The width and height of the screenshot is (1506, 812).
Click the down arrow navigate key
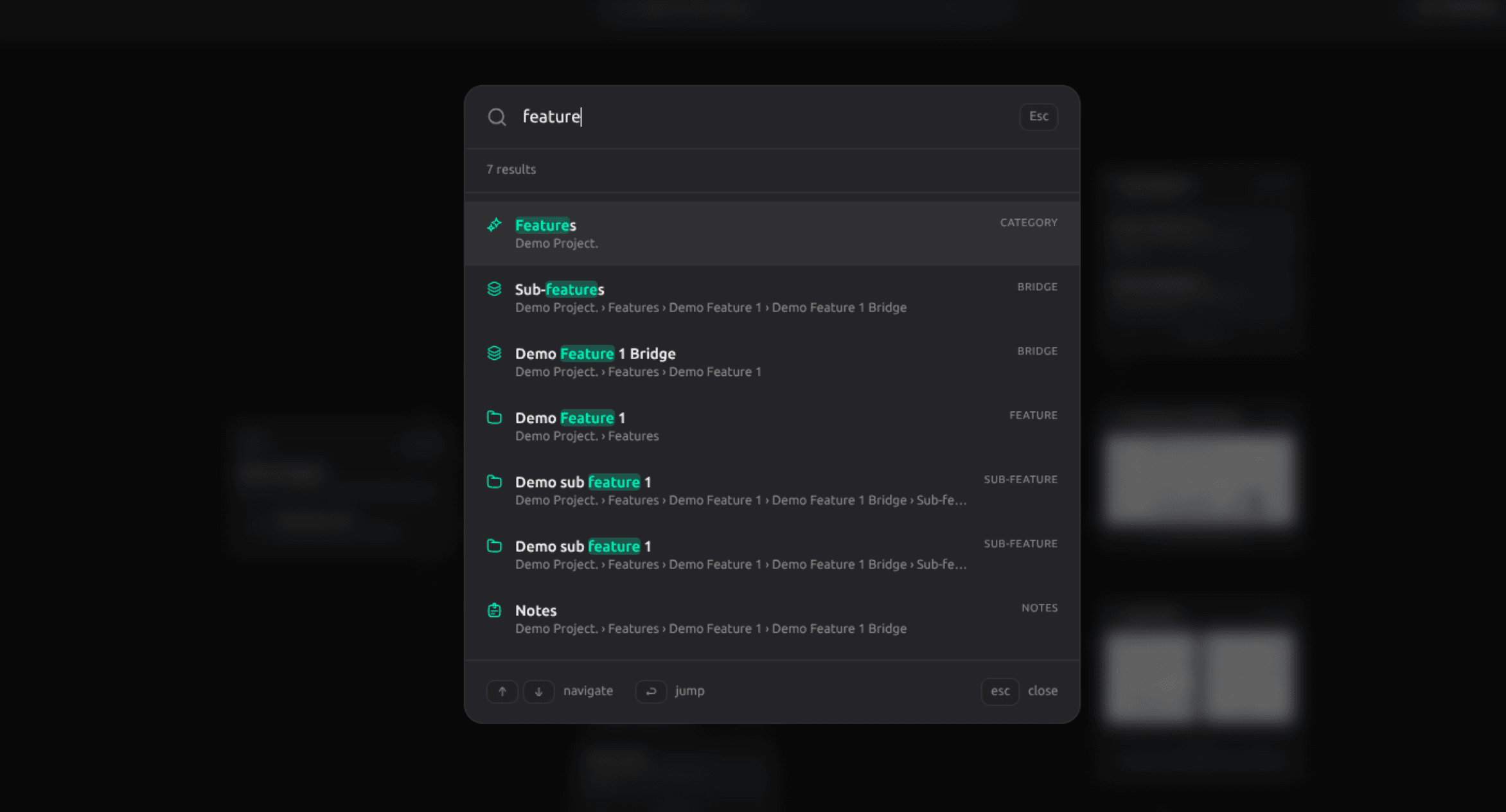tap(538, 691)
